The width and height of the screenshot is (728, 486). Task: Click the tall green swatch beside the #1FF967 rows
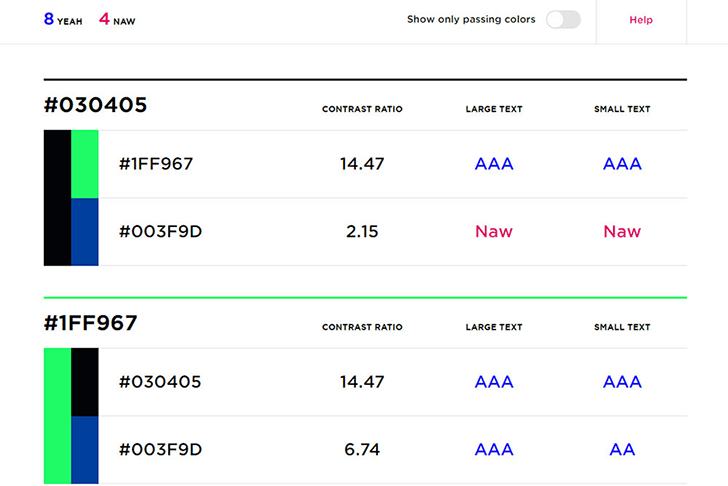click(57, 416)
